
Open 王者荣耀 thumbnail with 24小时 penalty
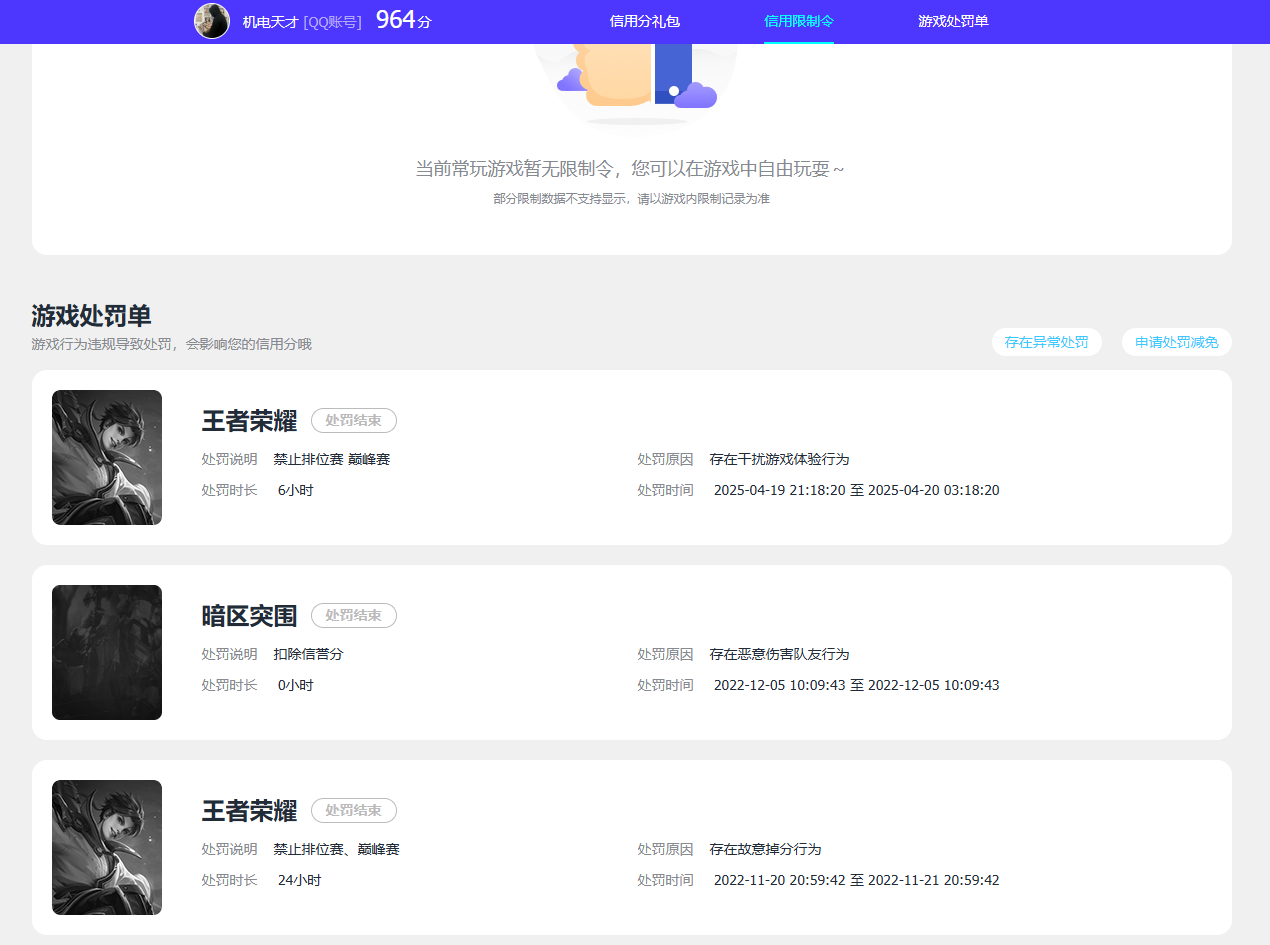107,847
